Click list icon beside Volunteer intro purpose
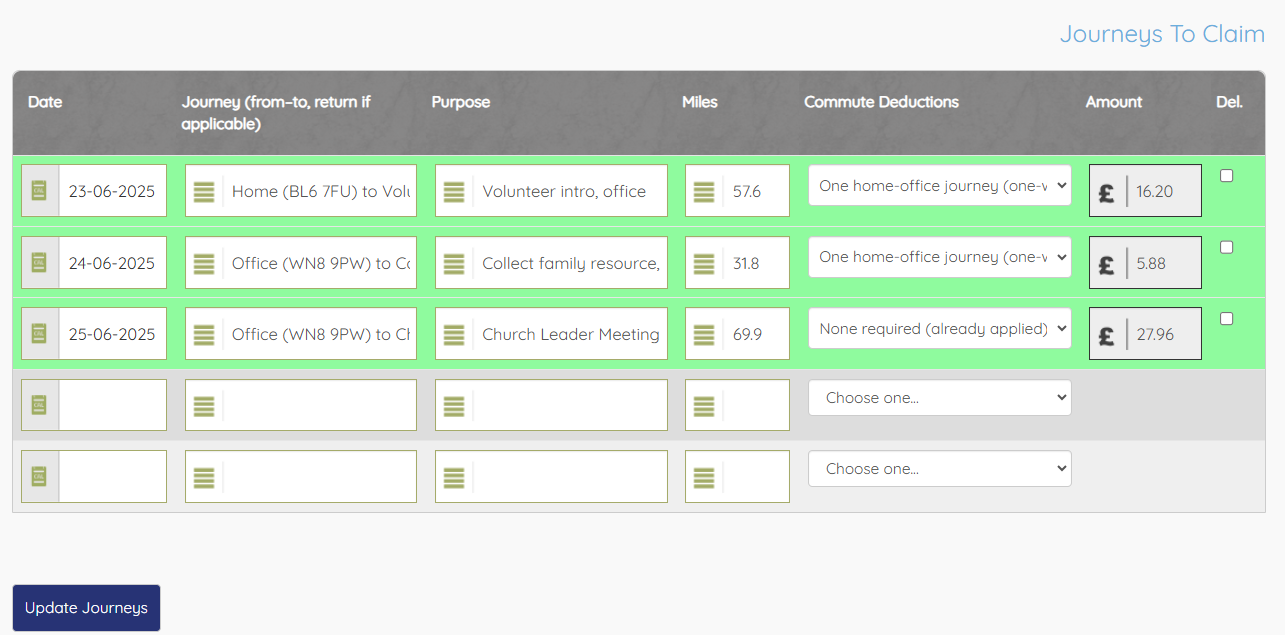The image size is (1285, 635). tap(454, 191)
